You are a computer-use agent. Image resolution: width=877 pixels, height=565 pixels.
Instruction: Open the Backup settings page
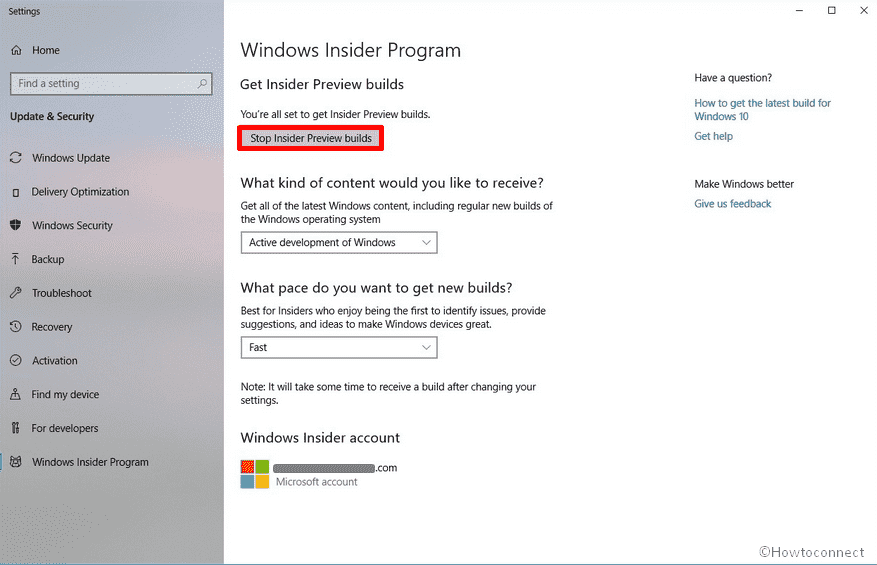(112, 259)
